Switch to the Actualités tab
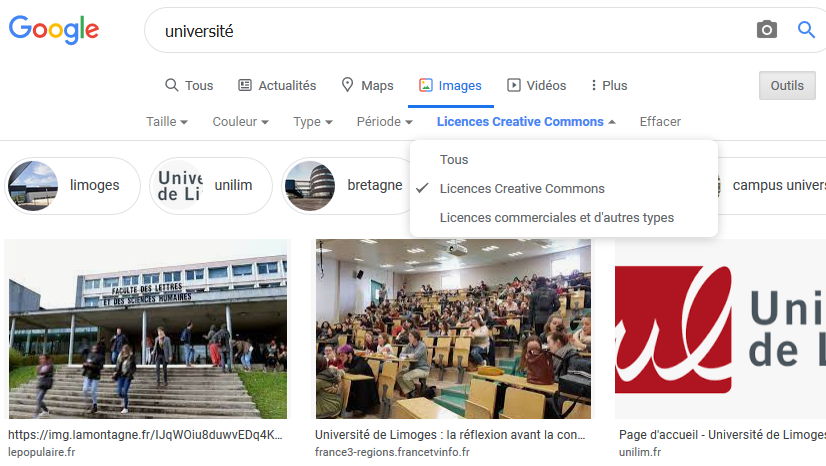The height and width of the screenshot is (466, 826). point(277,86)
